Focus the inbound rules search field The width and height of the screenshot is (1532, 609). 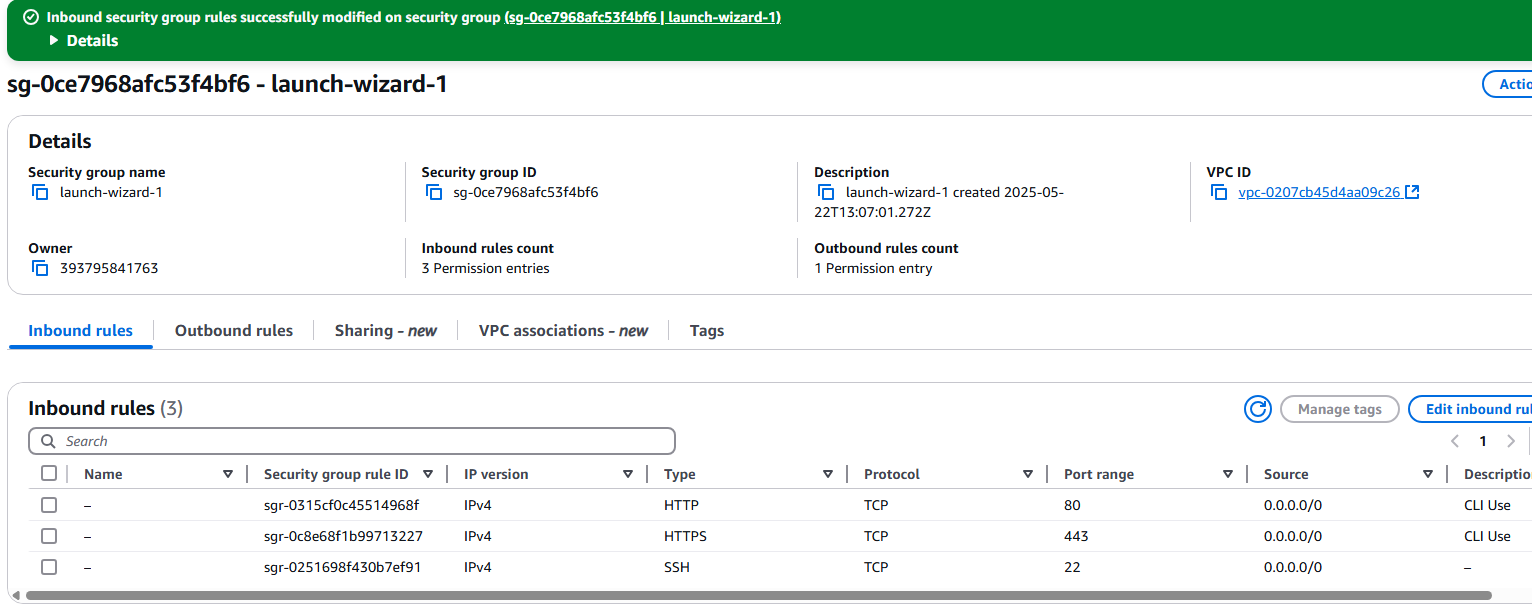pyautogui.click(x=352, y=441)
